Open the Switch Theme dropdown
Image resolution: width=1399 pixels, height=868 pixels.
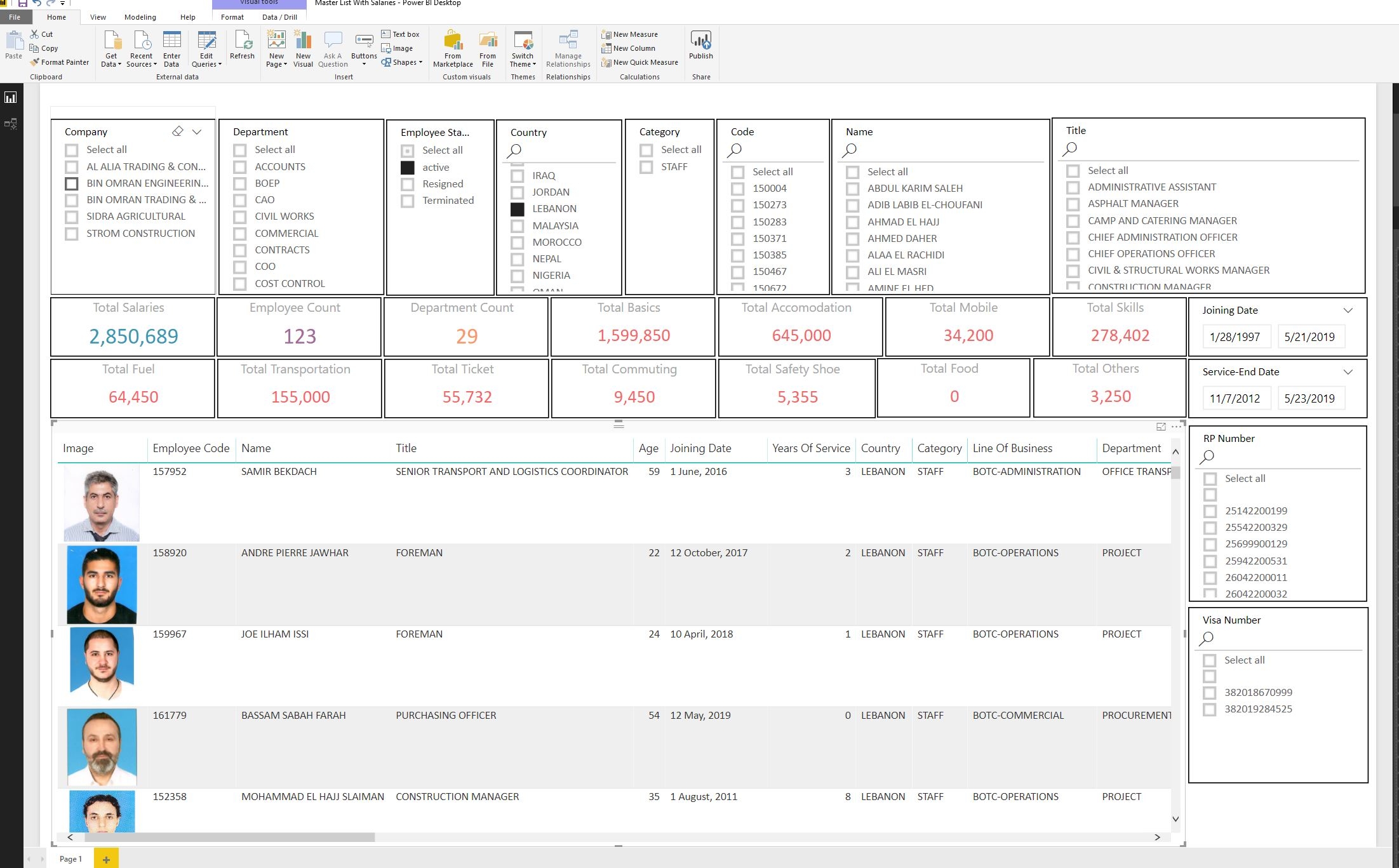pos(523,48)
